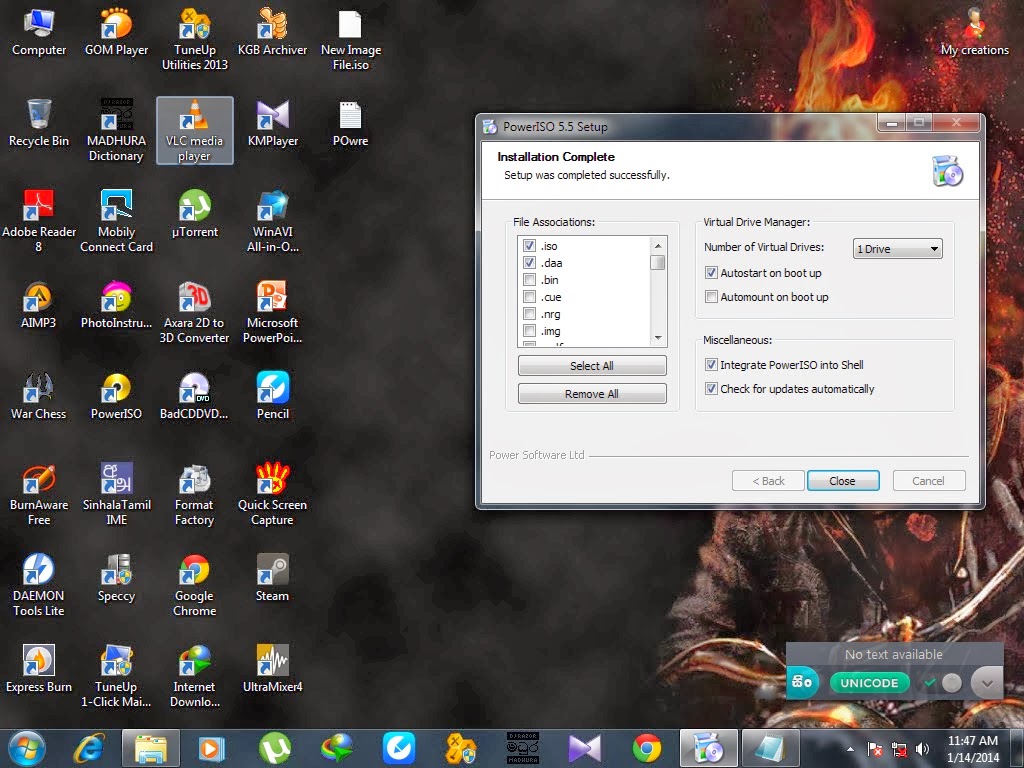Show hidden system tray icons
The width and height of the screenshot is (1024, 768).
point(850,749)
